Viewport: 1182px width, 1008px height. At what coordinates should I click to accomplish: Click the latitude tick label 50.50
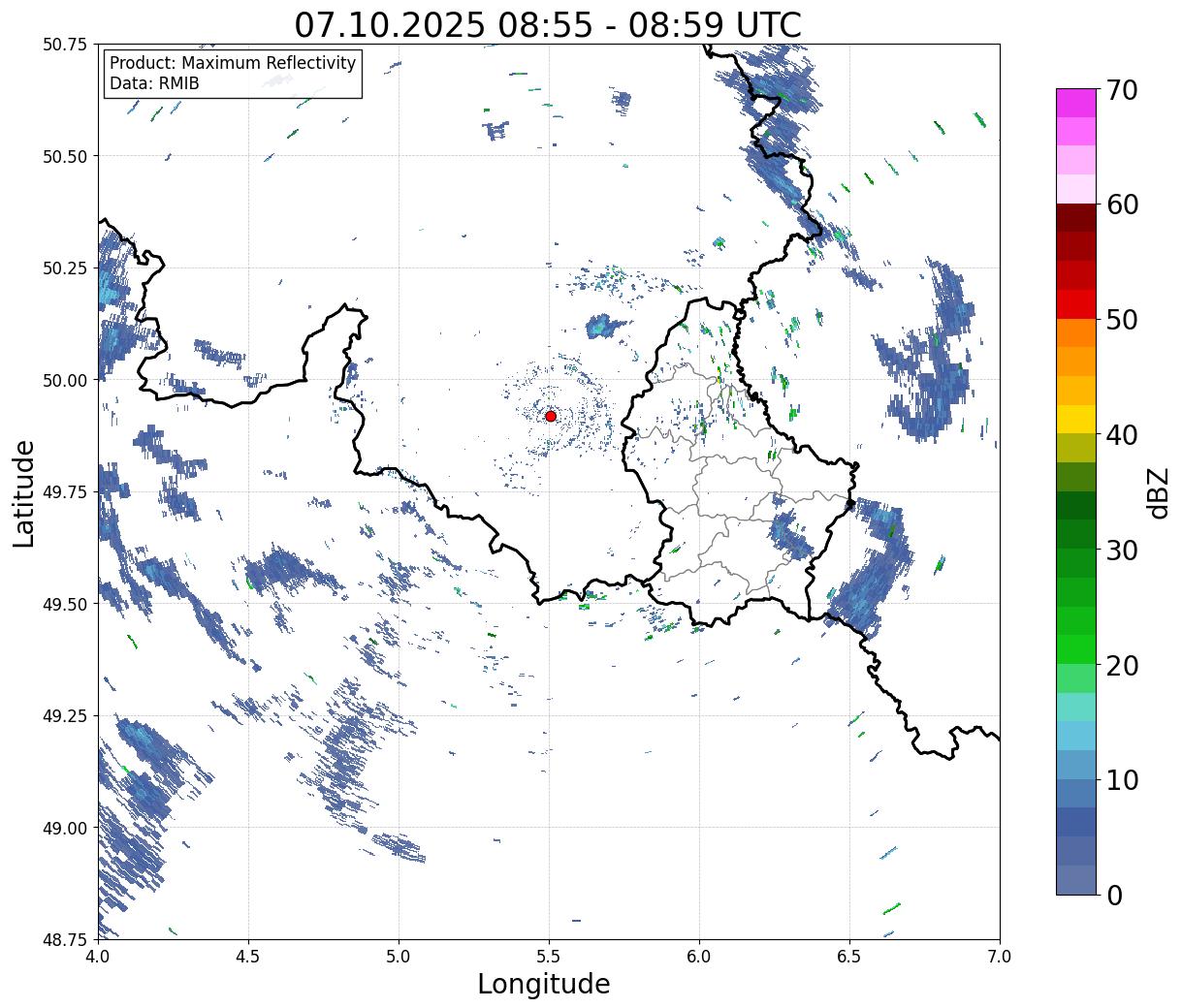(x=65, y=156)
